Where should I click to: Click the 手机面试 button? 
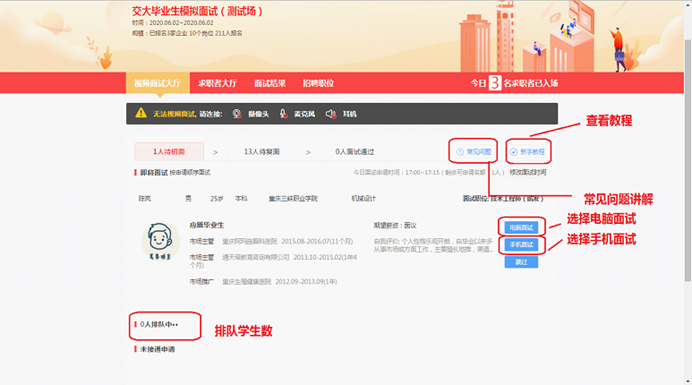point(521,245)
